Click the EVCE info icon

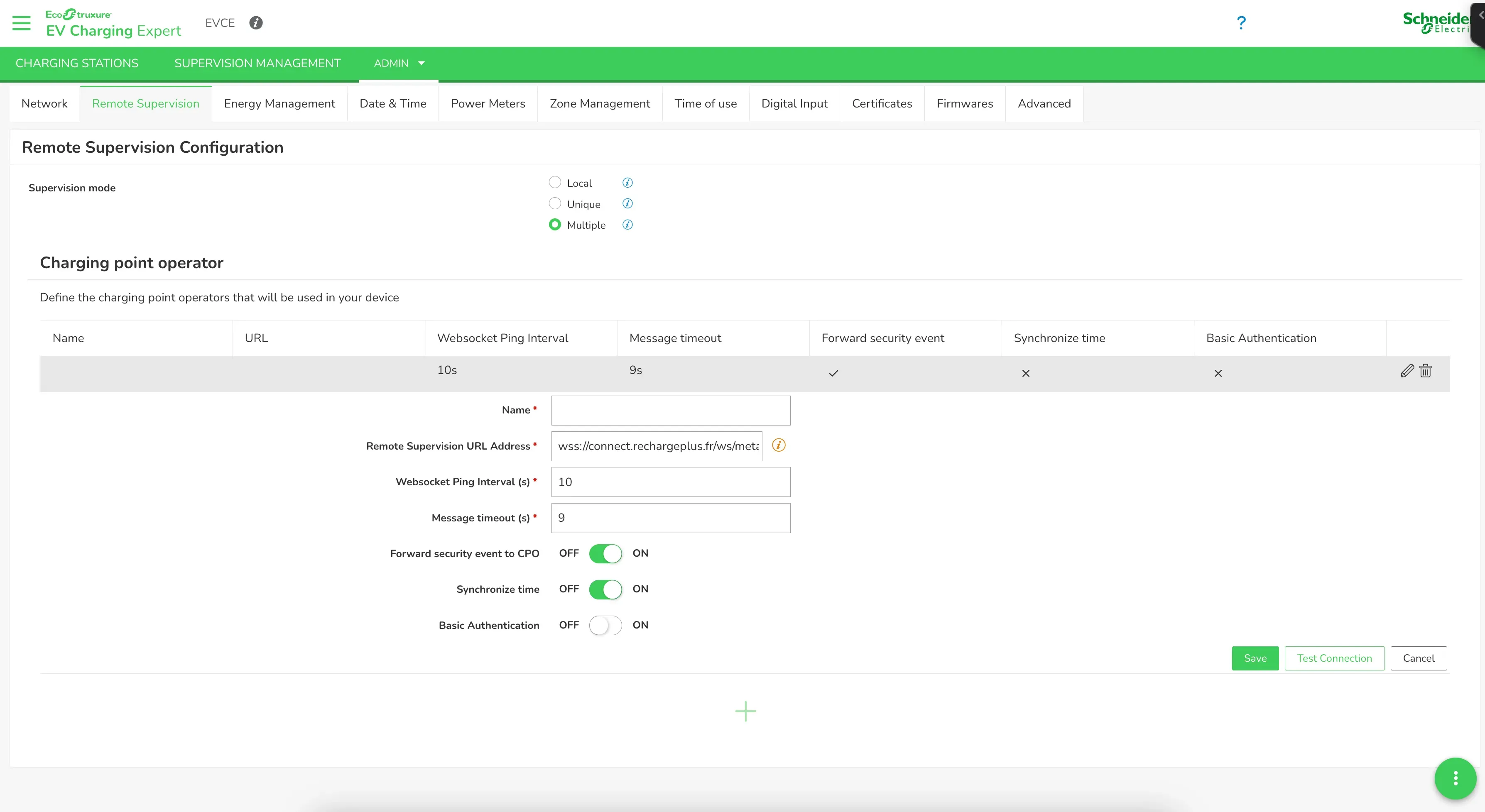click(x=256, y=23)
